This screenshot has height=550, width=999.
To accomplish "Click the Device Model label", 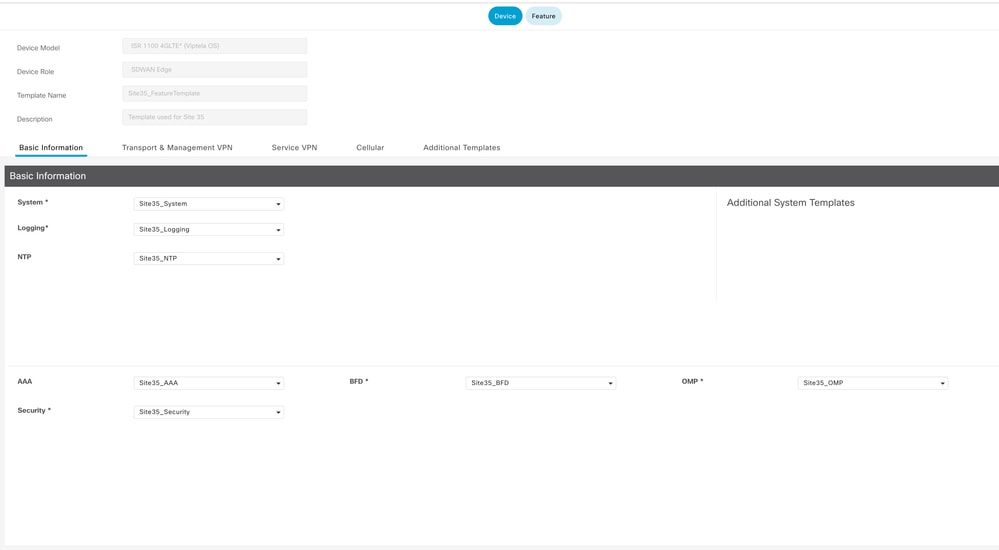I will pos(38,48).
